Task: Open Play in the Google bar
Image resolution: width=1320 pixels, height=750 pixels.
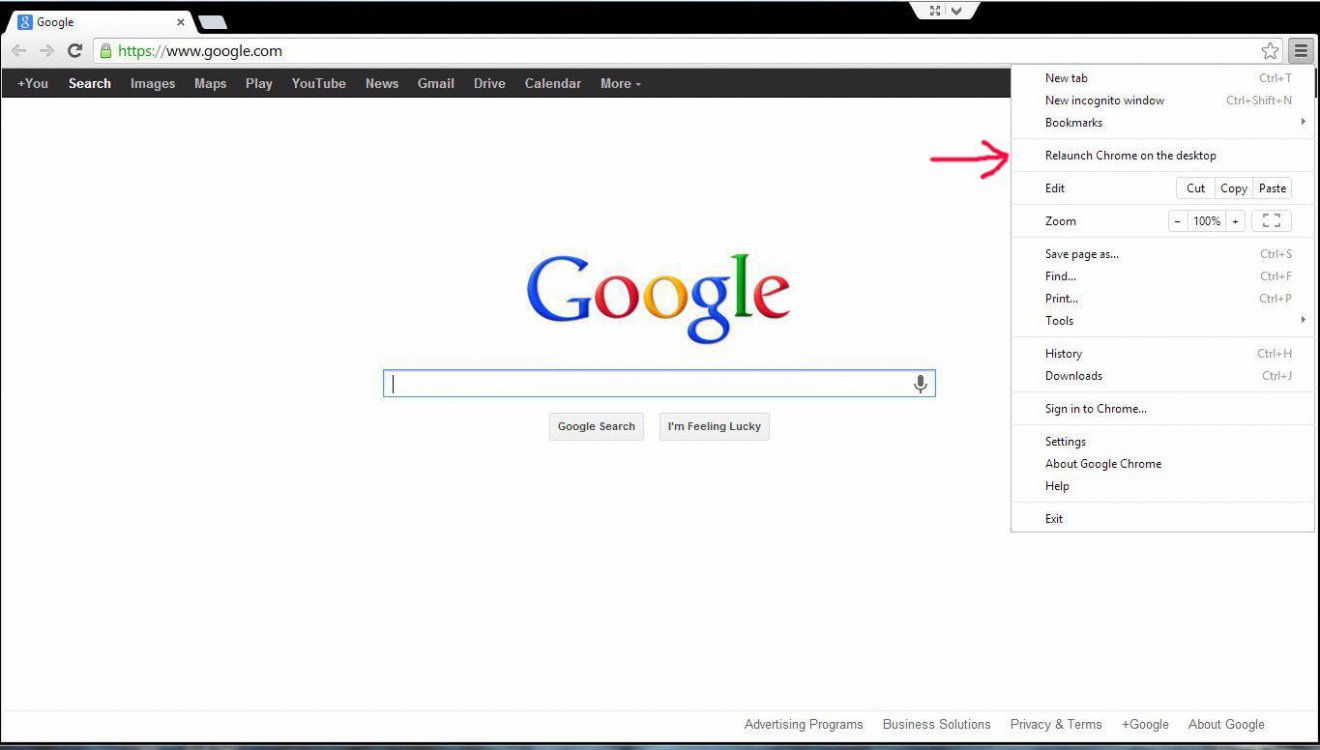Action: (259, 84)
